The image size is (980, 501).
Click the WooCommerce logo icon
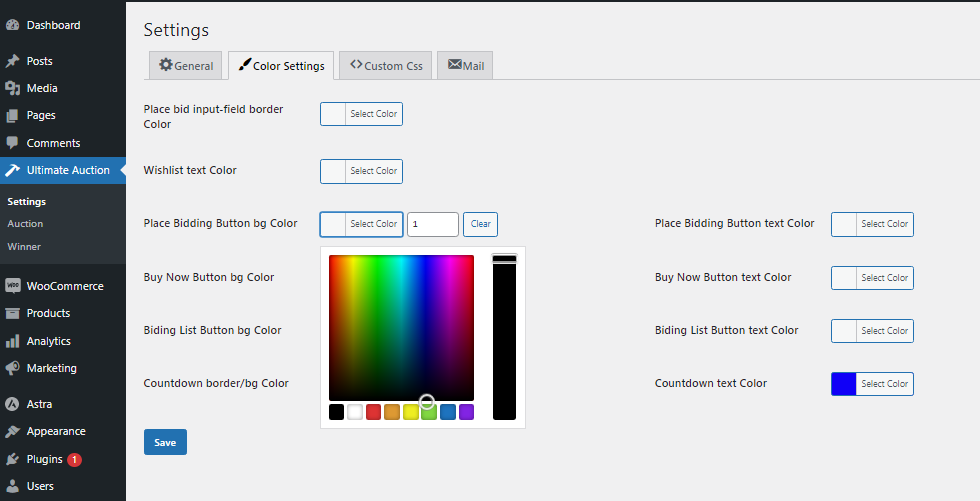coord(12,286)
